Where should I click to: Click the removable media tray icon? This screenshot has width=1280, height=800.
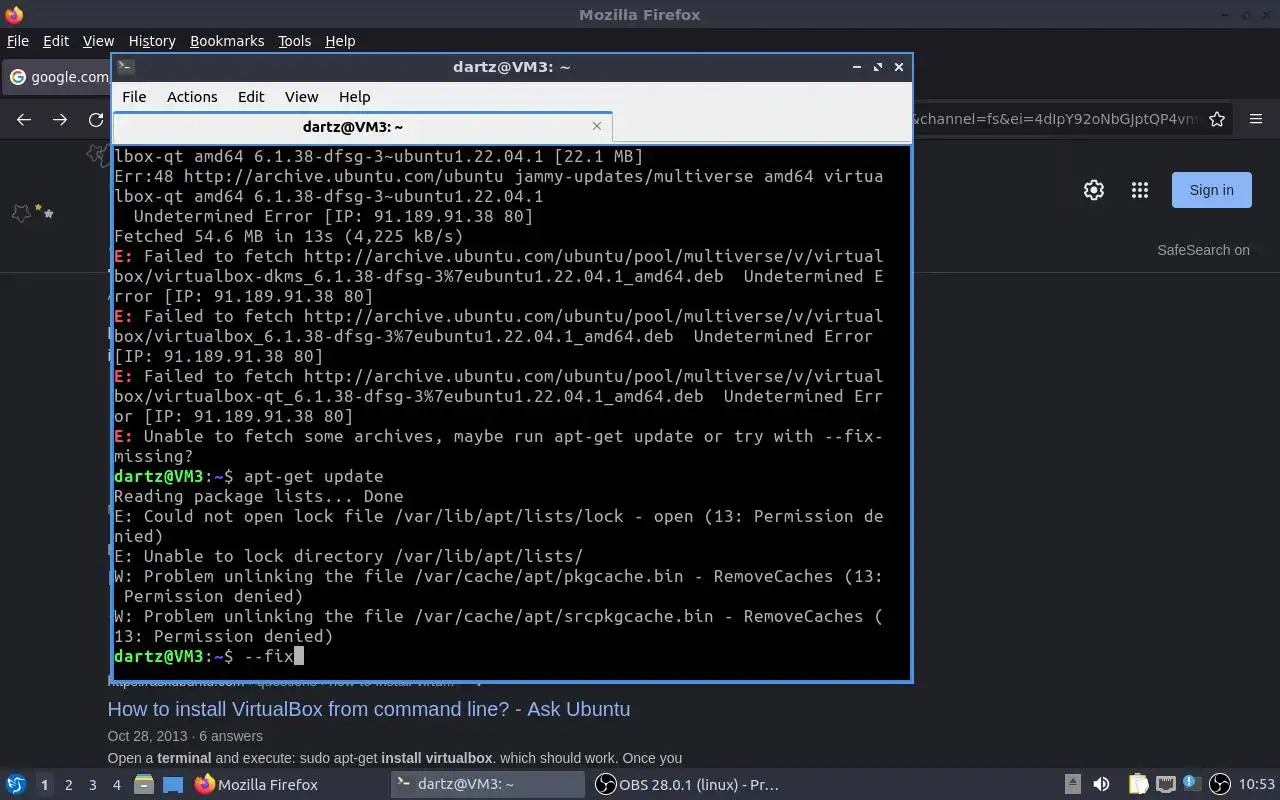pos(1072,785)
